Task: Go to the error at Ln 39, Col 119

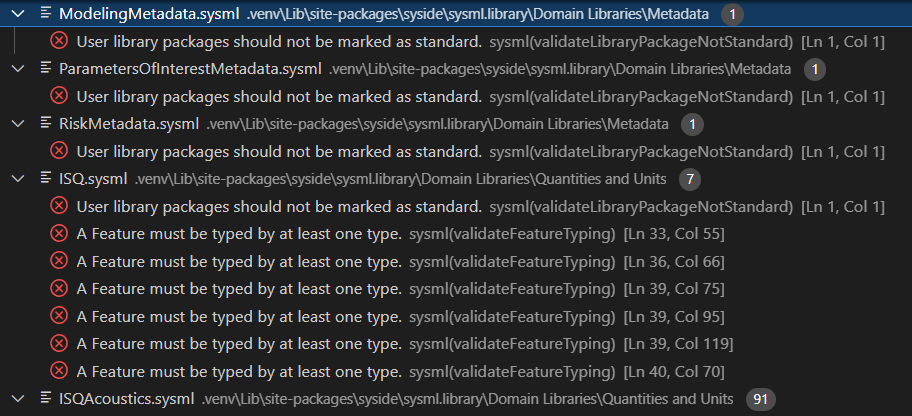Action: 239,344
